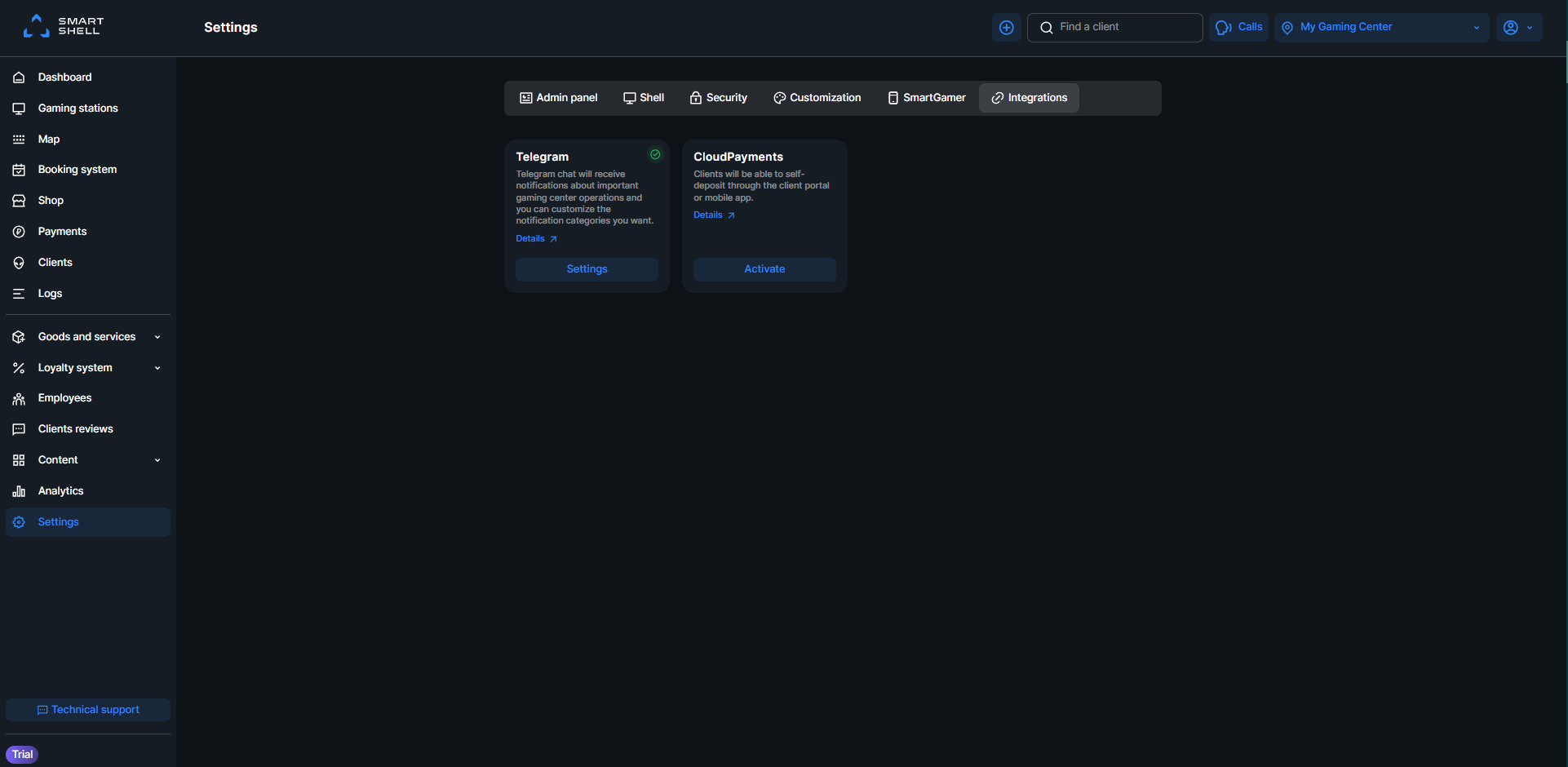Click the Technical support button
The image size is (1568, 767).
(x=88, y=710)
